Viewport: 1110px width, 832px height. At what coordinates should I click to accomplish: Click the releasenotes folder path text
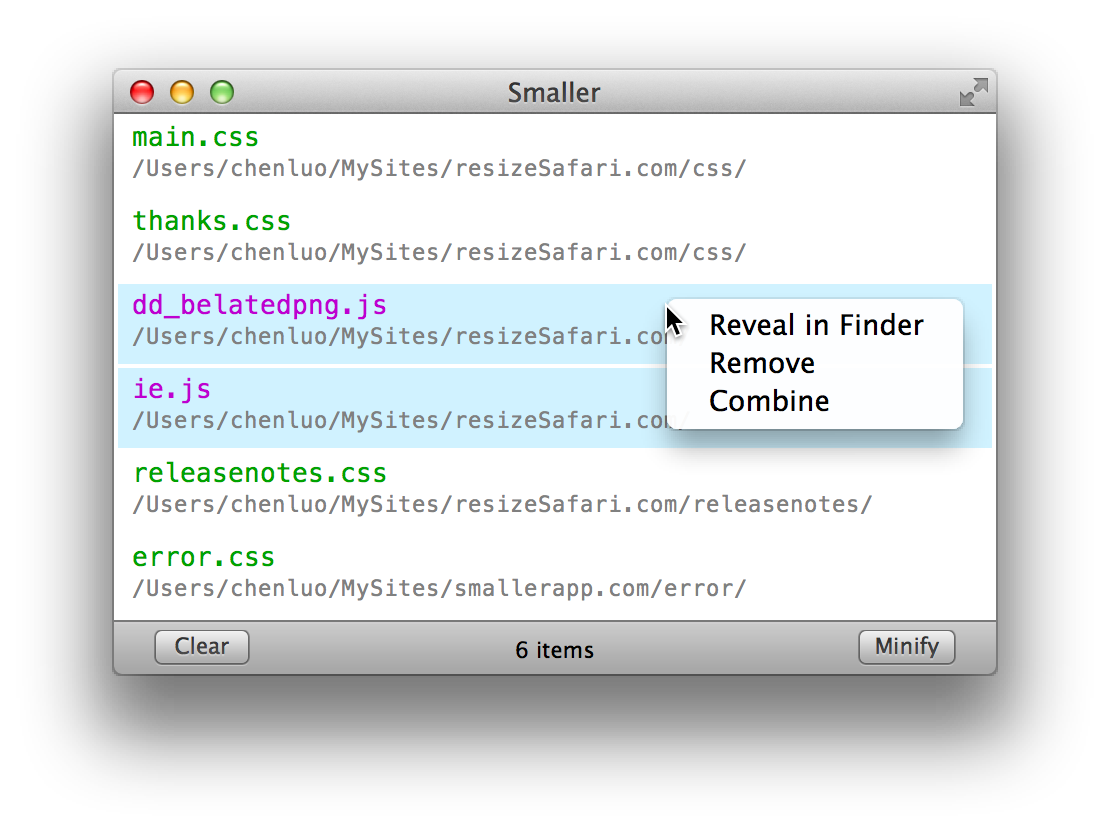coord(502,504)
